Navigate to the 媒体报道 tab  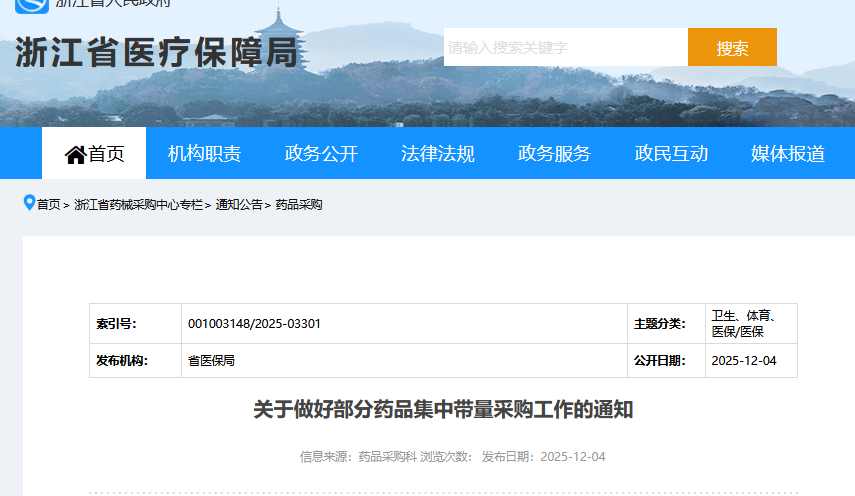tap(787, 153)
